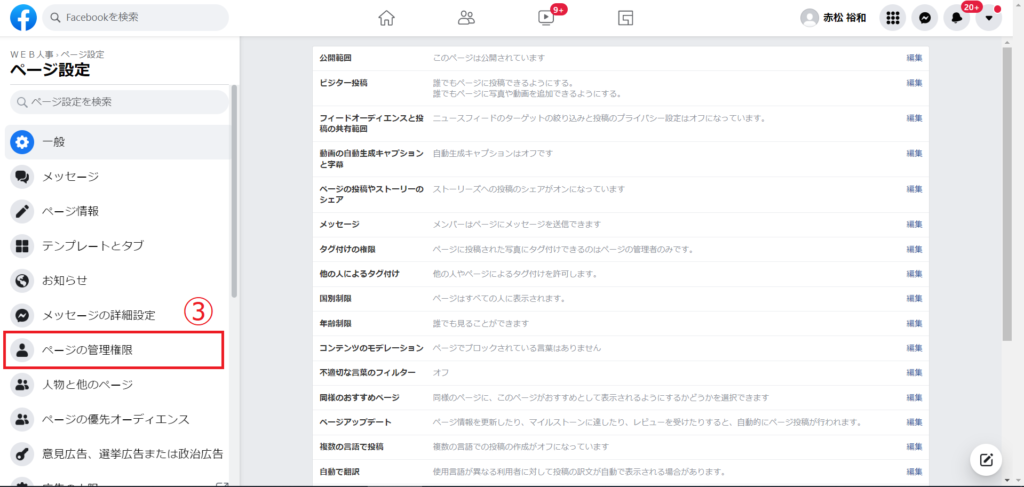This screenshot has height=487, width=1024.
Task: Open the nine-dot menu grid icon
Action: tap(894, 18)
